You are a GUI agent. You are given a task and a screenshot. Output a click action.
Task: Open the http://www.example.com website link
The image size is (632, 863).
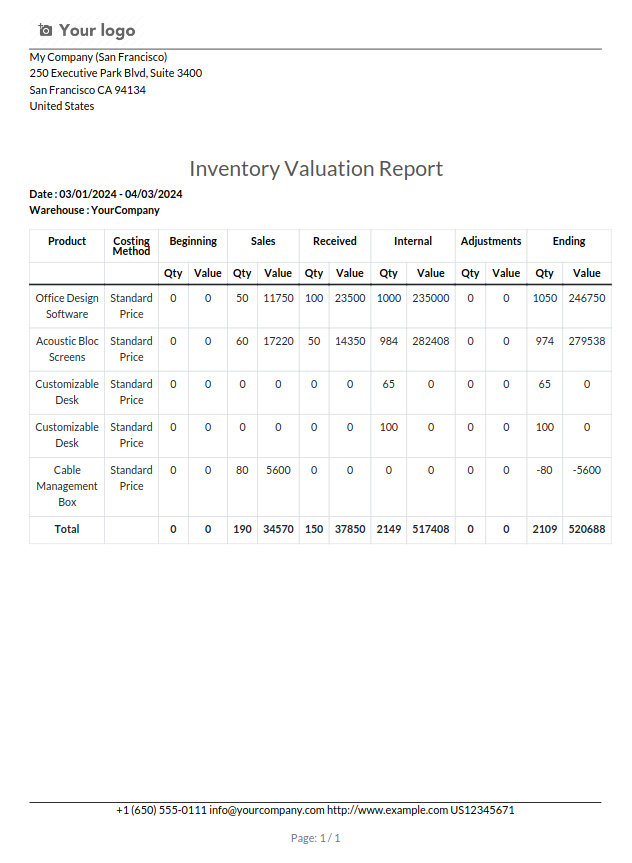(x=387, y=810)
